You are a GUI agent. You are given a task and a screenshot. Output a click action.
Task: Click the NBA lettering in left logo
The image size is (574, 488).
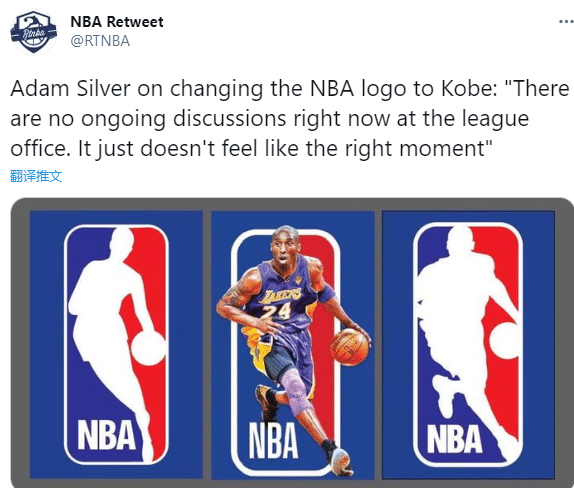(x=107, y=435)
